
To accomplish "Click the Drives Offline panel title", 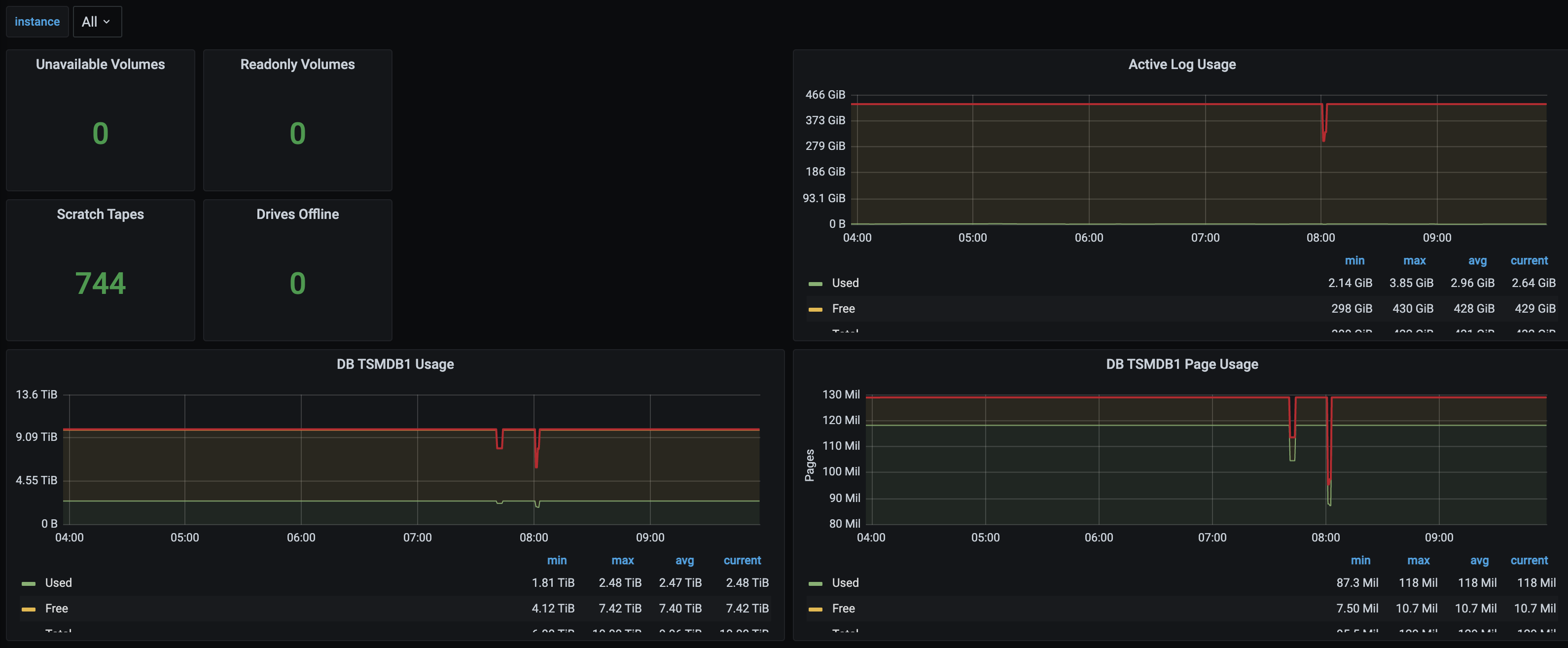I will tap(297, 215).
